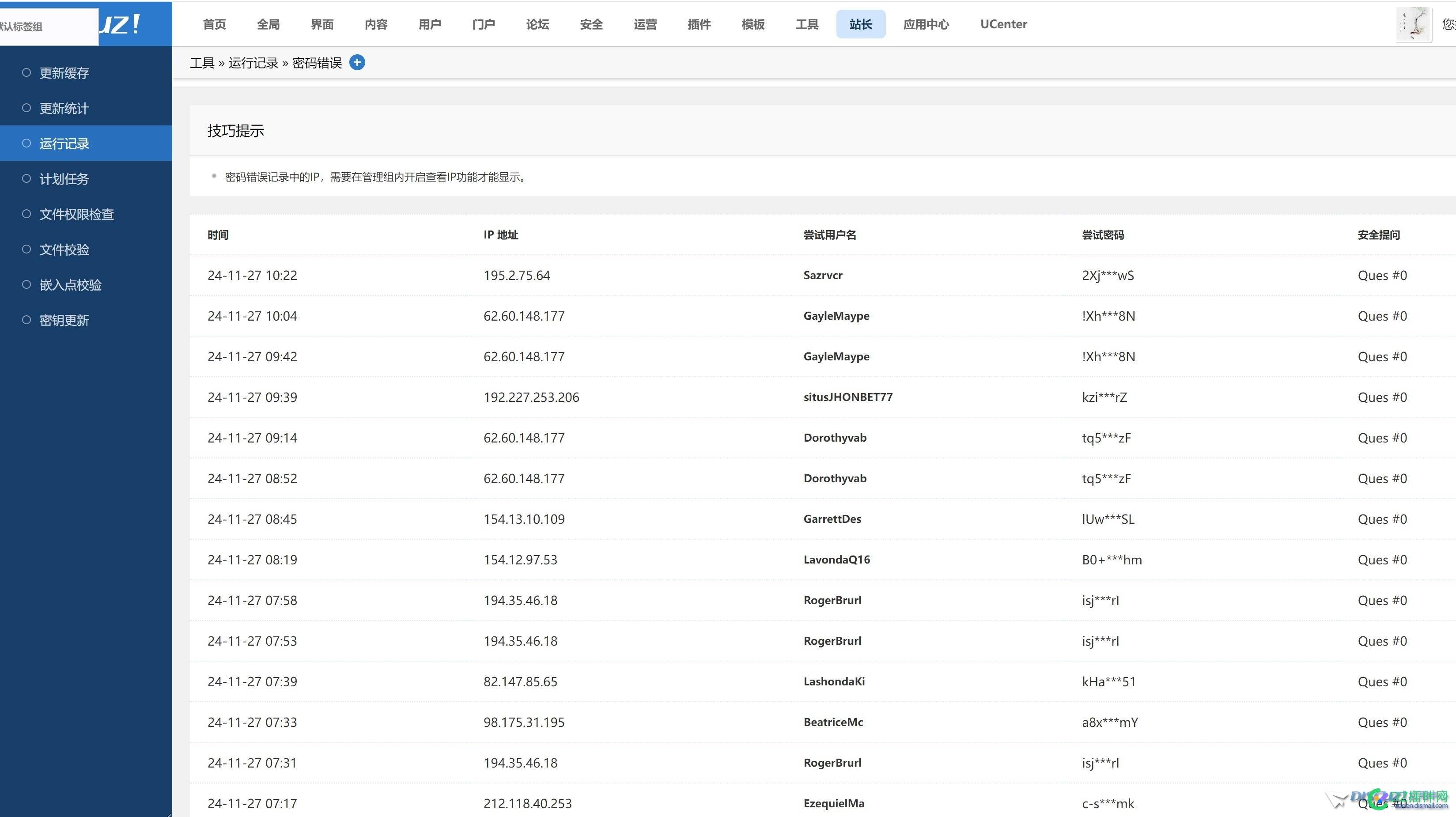Click the timestamp 24-11-27 10:04
This screenshot has width=1456, height=817.
(x=252, y=316)
